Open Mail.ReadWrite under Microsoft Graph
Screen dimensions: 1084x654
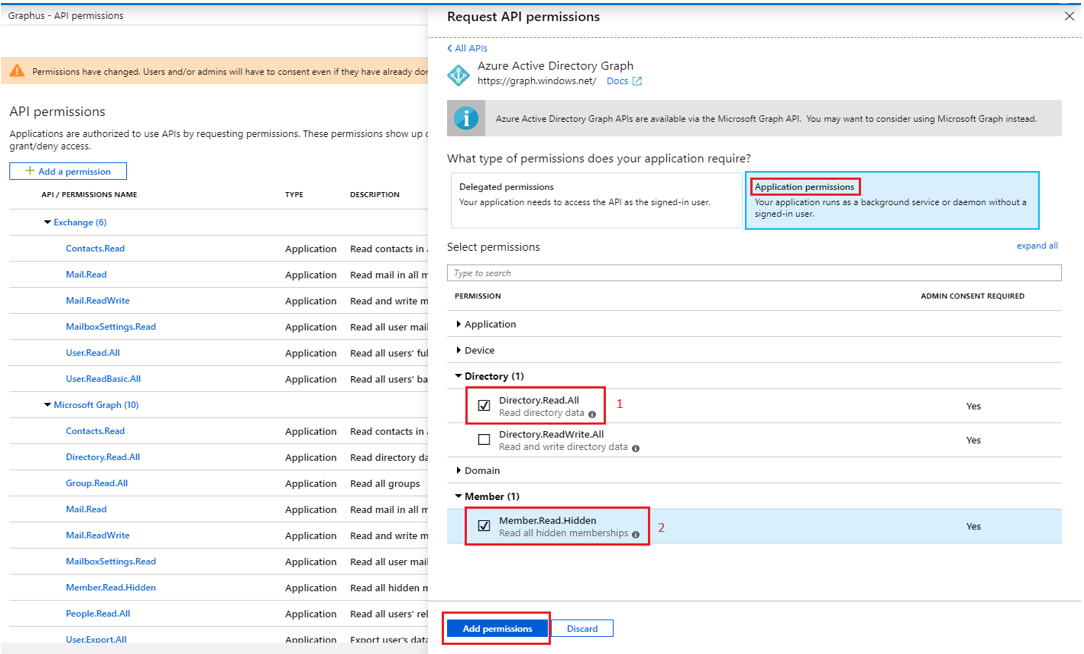pyautogui.click(x=97, y=536)
